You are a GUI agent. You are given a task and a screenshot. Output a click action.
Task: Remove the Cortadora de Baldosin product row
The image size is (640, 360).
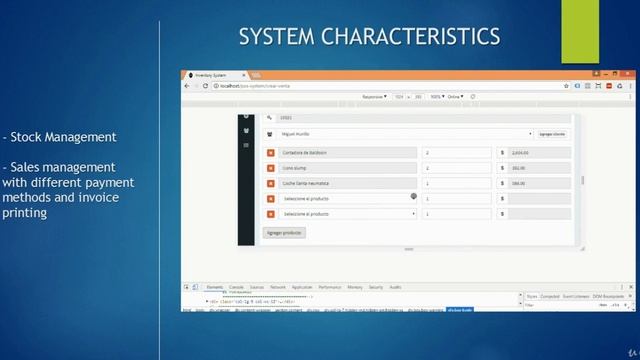(x=271, y=153)
